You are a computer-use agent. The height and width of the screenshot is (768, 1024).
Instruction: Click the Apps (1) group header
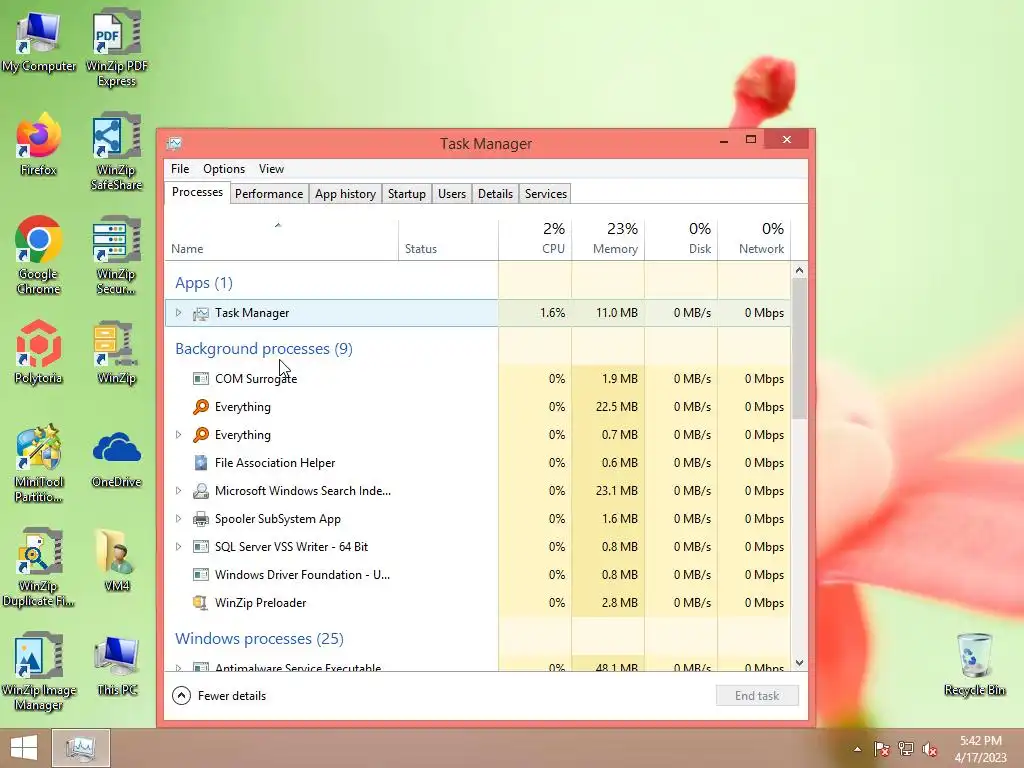pyautogui.click(x=204, y=283)
